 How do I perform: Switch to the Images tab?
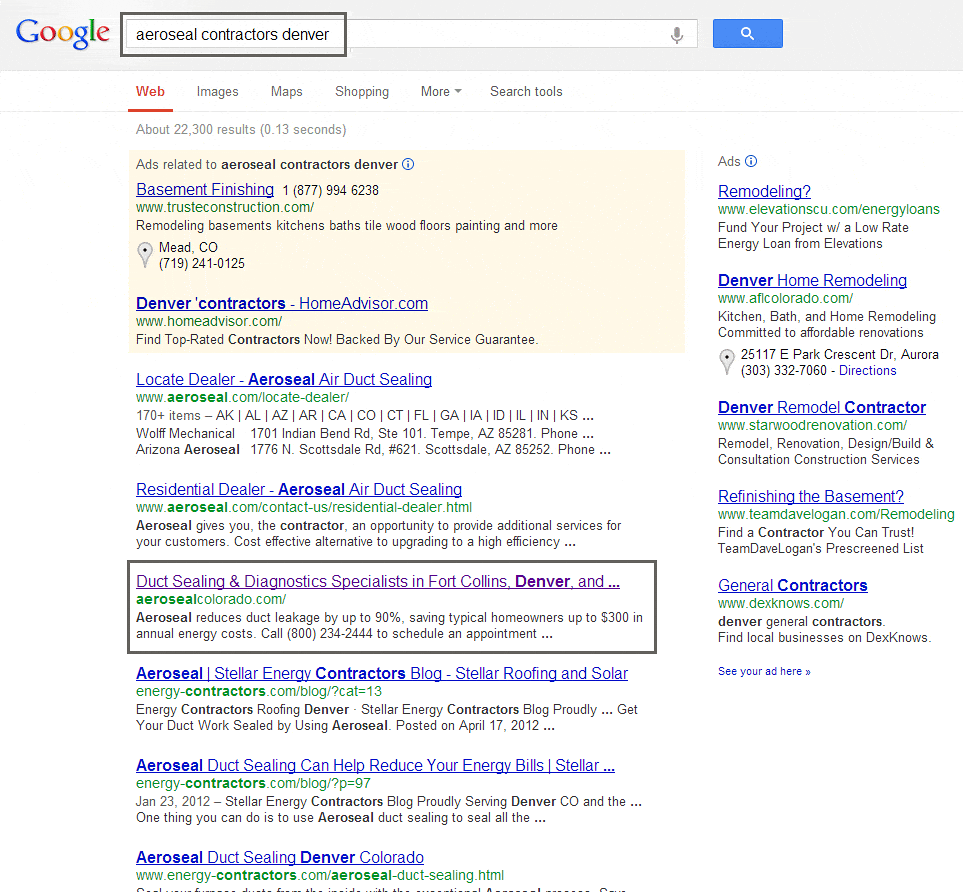[x=217, y=91]
